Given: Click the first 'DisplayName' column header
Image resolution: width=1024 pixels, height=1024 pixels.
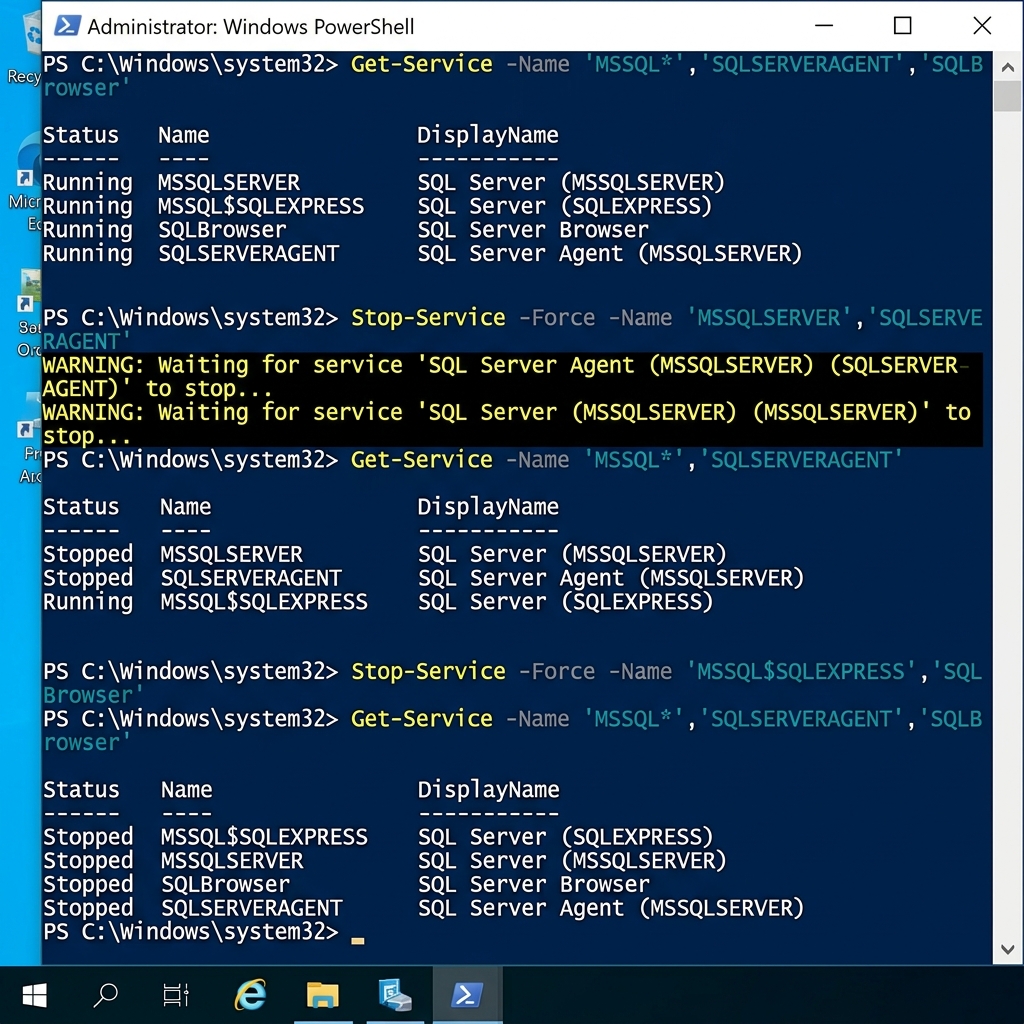Looking at the screenshot, I should pos(488,135).
